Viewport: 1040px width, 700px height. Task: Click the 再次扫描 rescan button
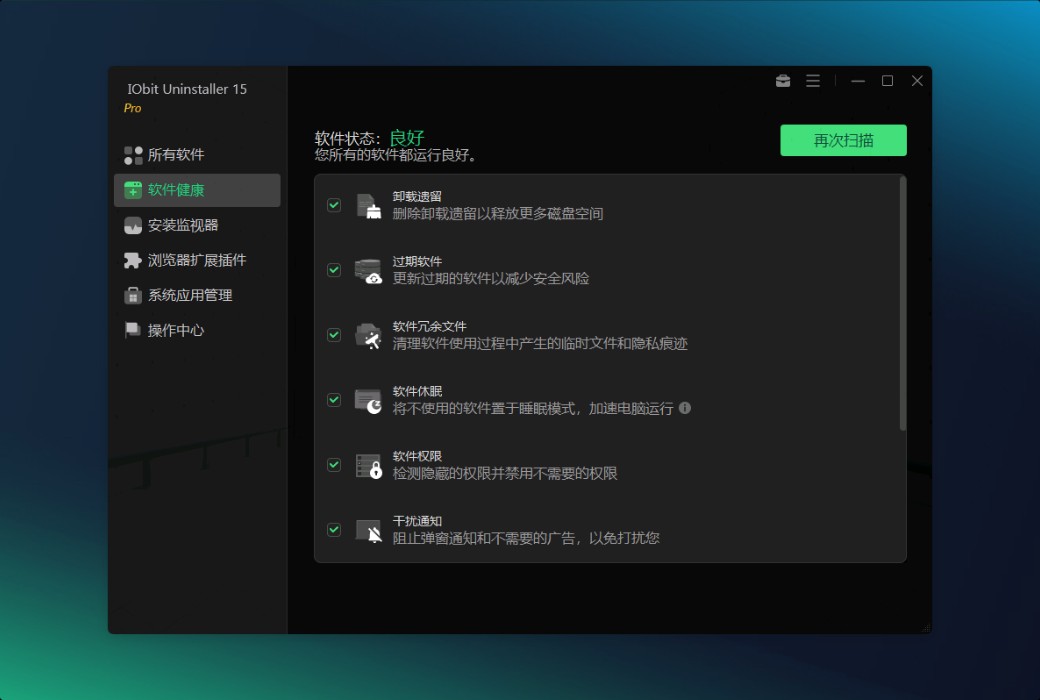click(x=843, y=141)
